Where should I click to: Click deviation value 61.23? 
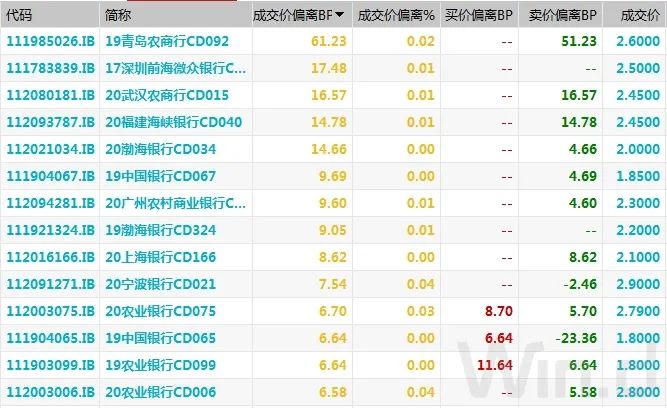pos(328,41)
